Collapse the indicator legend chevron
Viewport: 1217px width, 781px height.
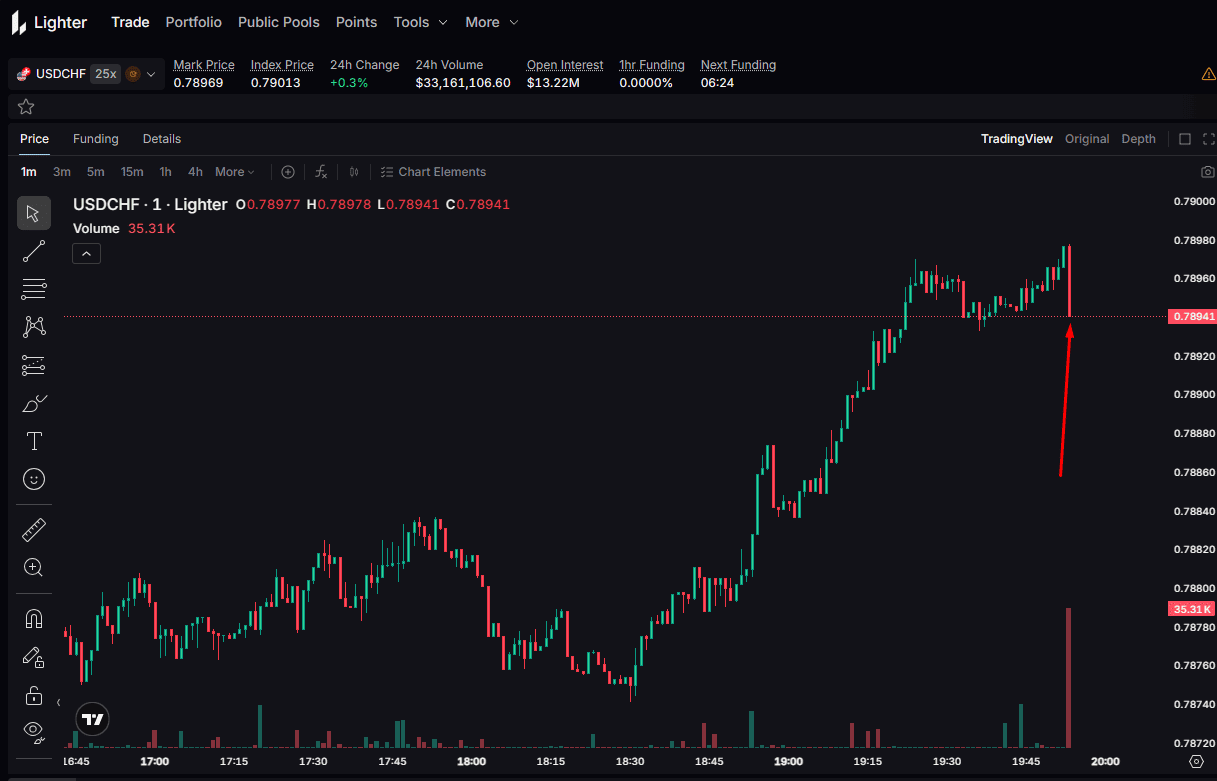[86, 254]
